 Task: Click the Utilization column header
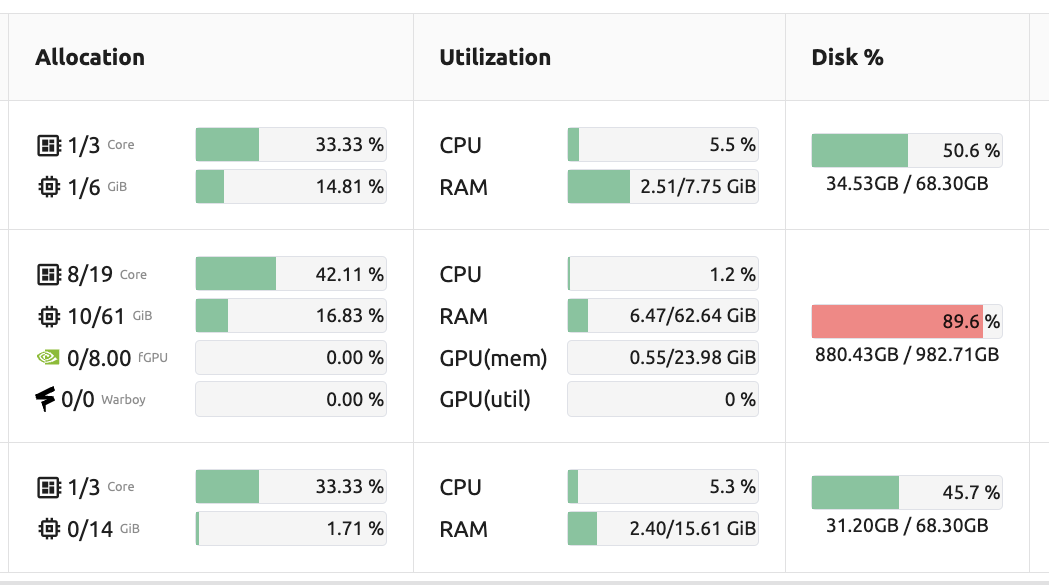tap(495, 58)
